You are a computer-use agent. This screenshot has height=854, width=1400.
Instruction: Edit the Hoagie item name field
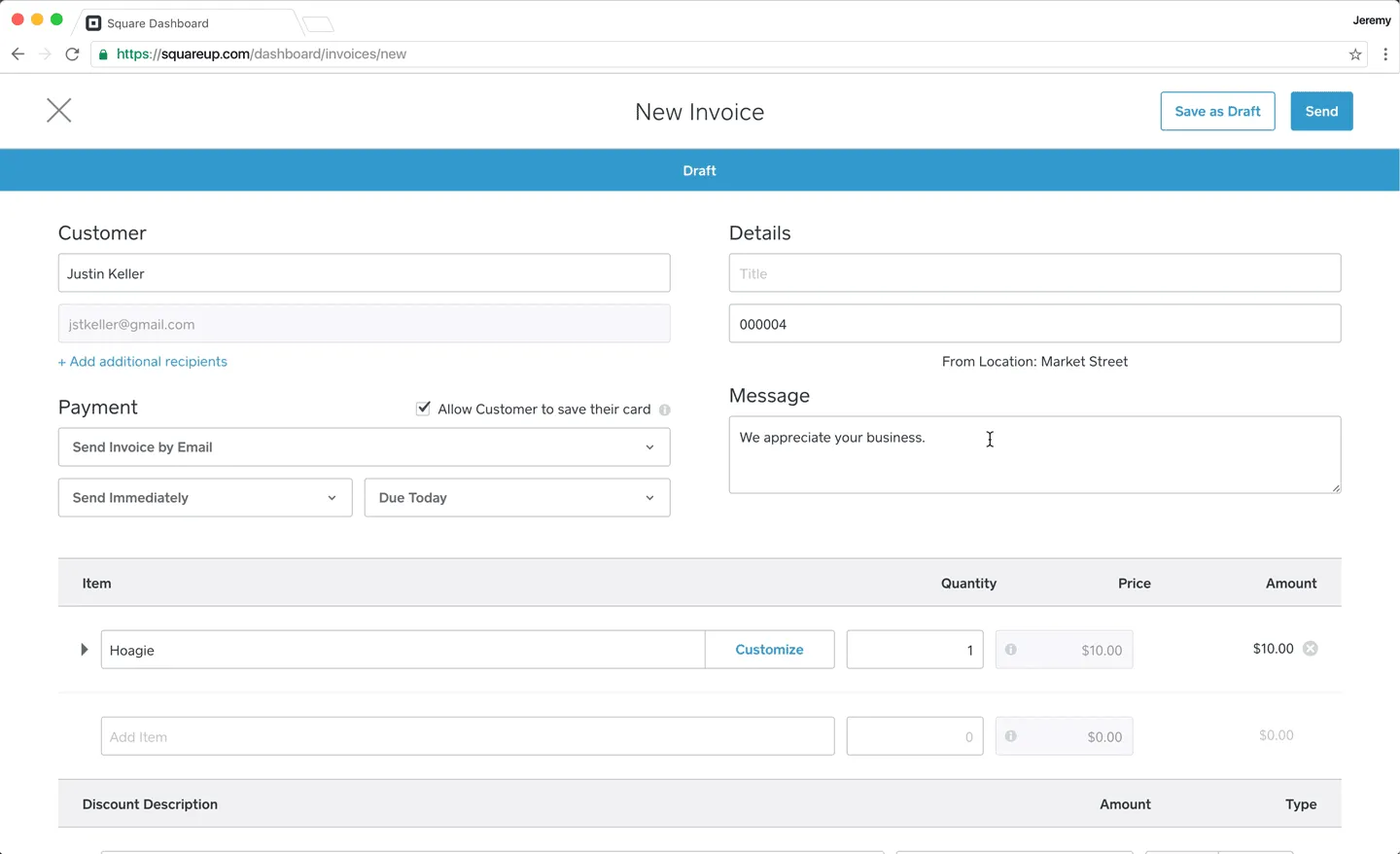[402, 650]
